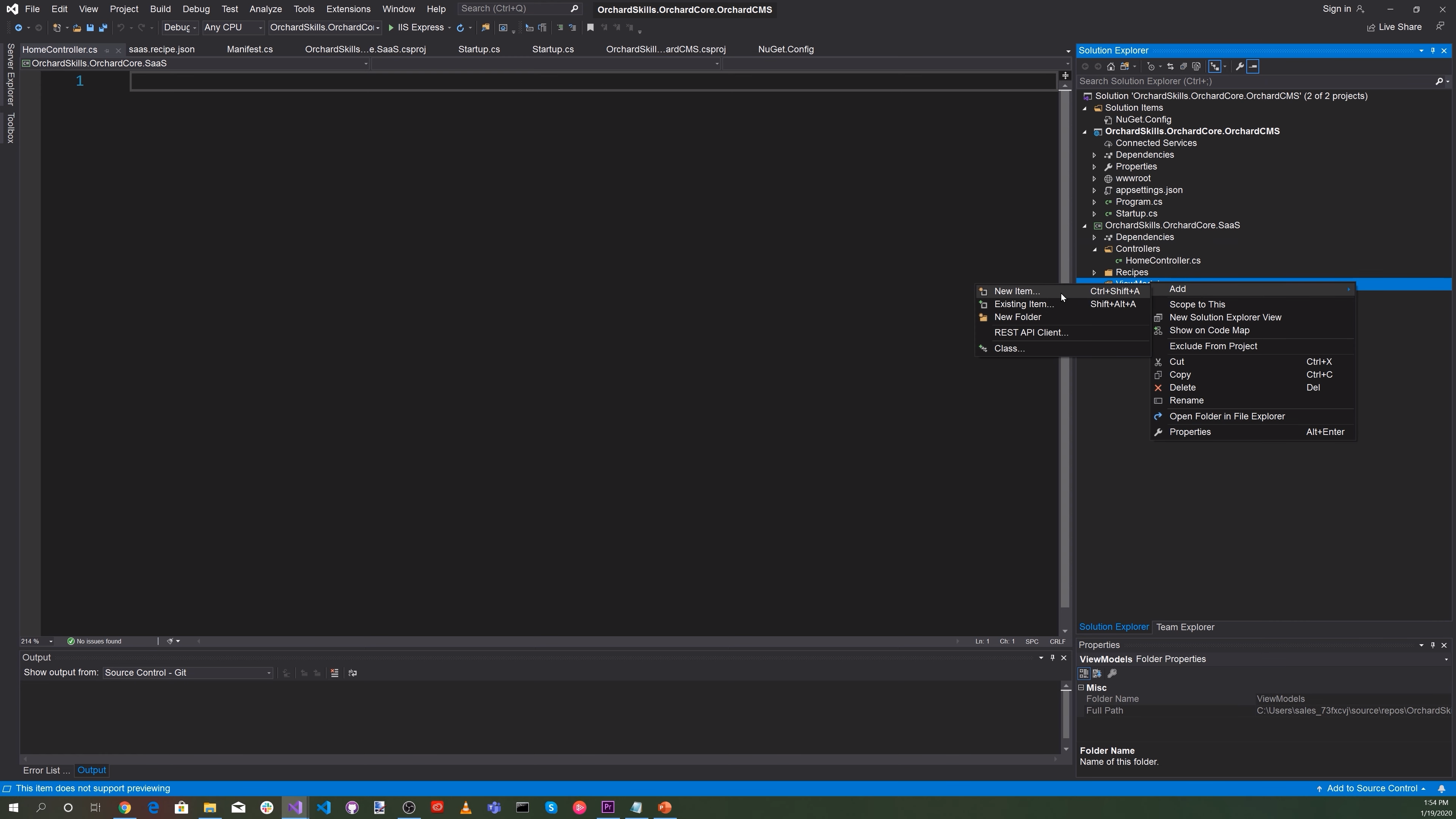Click the Show All Files icon
Image resolution: width=1456 pixels, height=819 pixels.
coord(1196,67)
